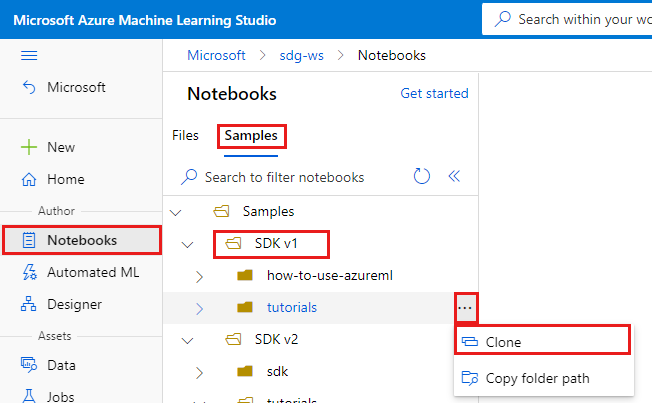Collapse the SDK v1 folder
This screenshot has width=652, height=403.
187,243
